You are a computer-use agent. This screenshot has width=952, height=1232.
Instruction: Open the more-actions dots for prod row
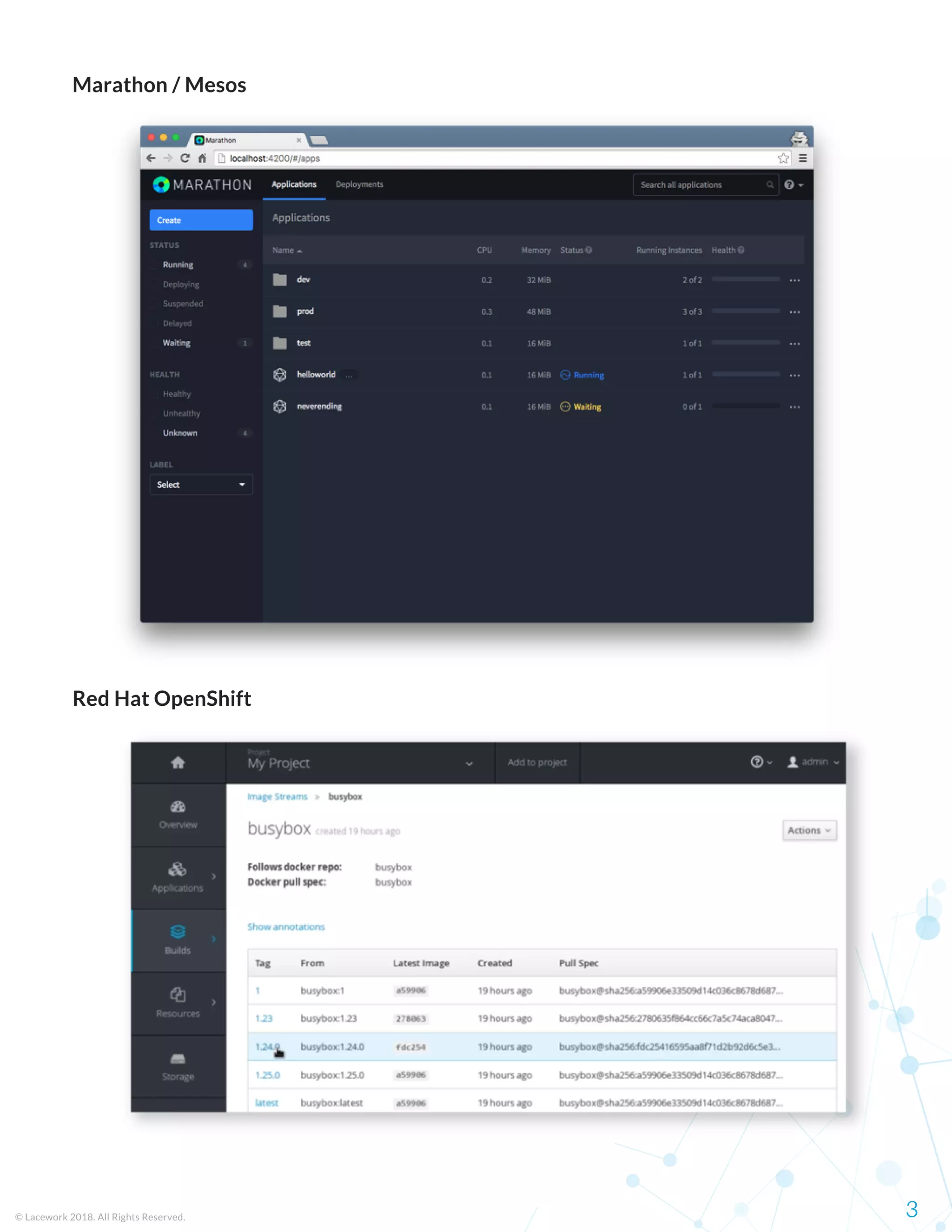coord(794,312)
